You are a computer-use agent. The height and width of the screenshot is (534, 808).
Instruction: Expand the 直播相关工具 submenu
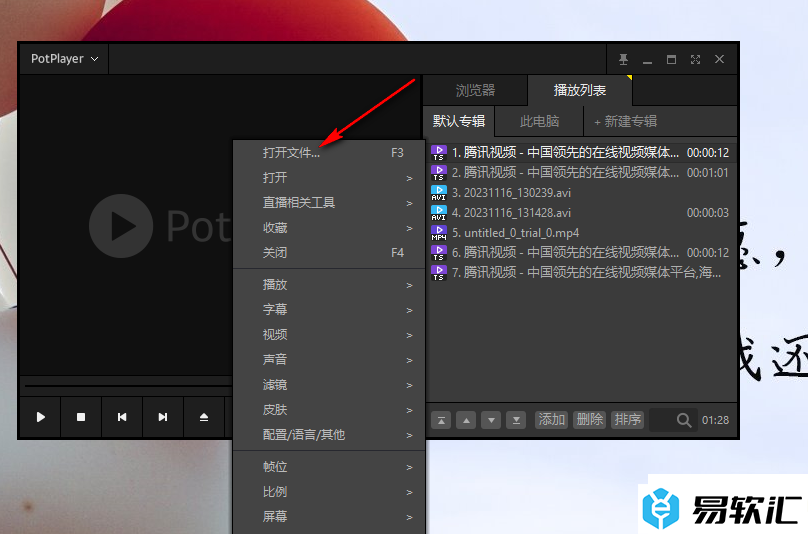click(x=330, y=203)
